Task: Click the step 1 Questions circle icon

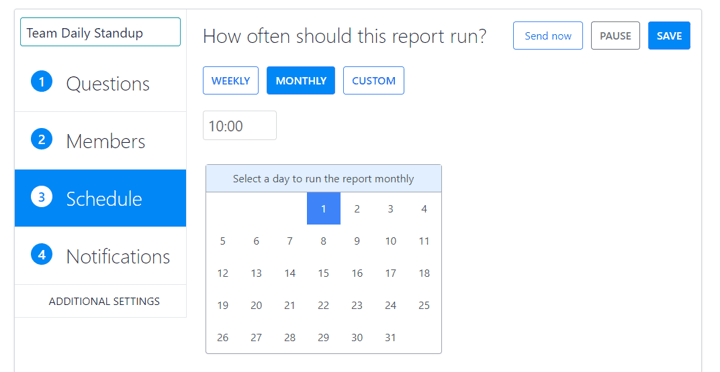Action: (x=42, y=82)
